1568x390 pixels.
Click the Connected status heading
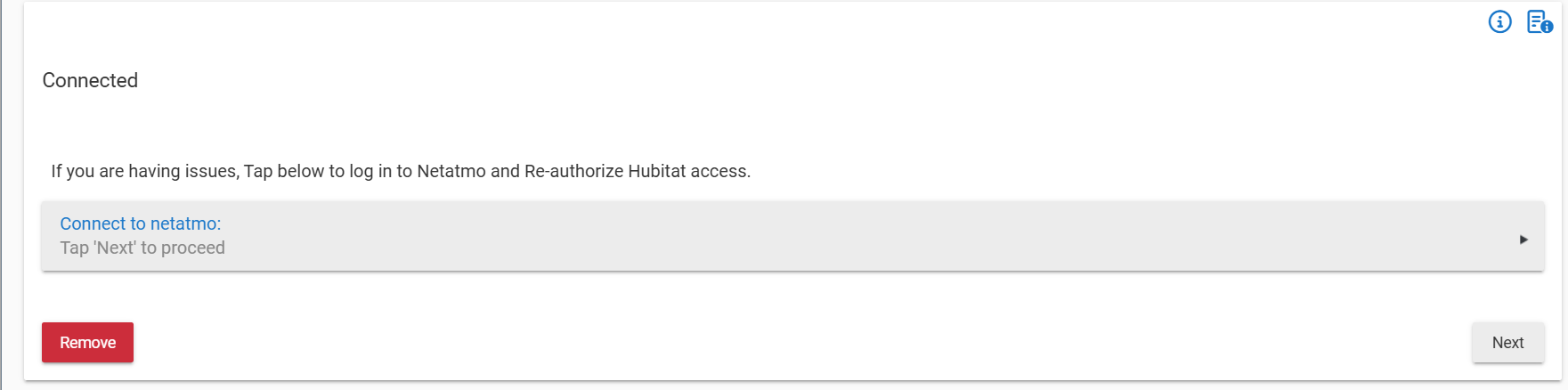(90, 80)
